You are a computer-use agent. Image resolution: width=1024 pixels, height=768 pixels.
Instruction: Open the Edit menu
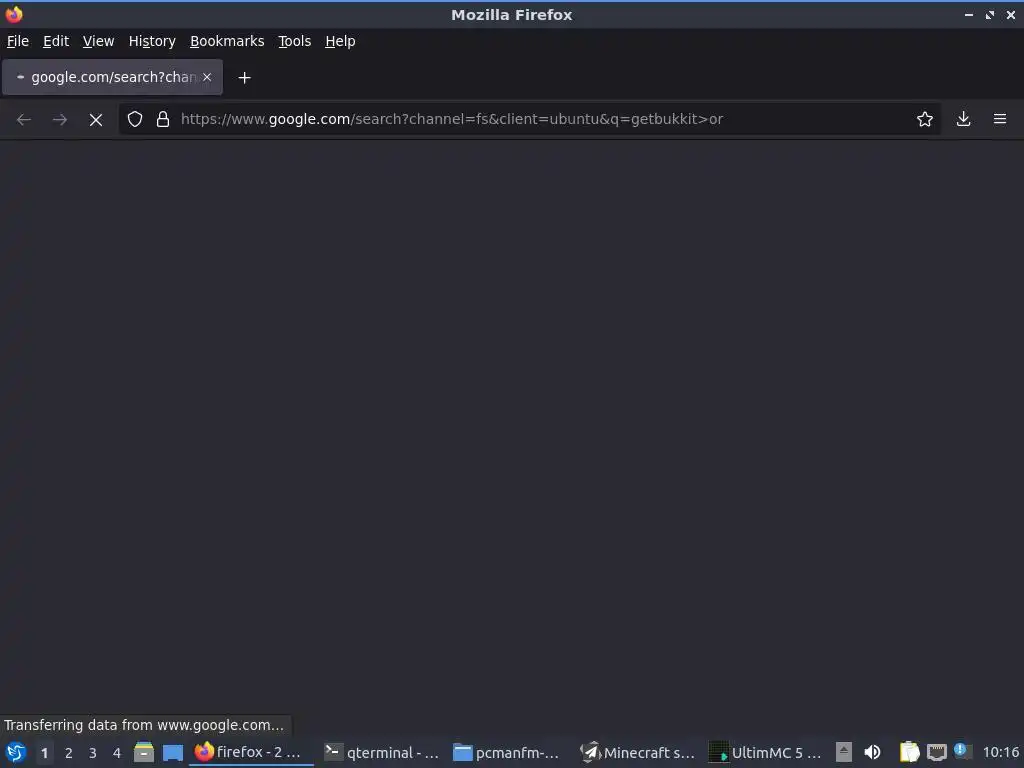tap(56, 41)
